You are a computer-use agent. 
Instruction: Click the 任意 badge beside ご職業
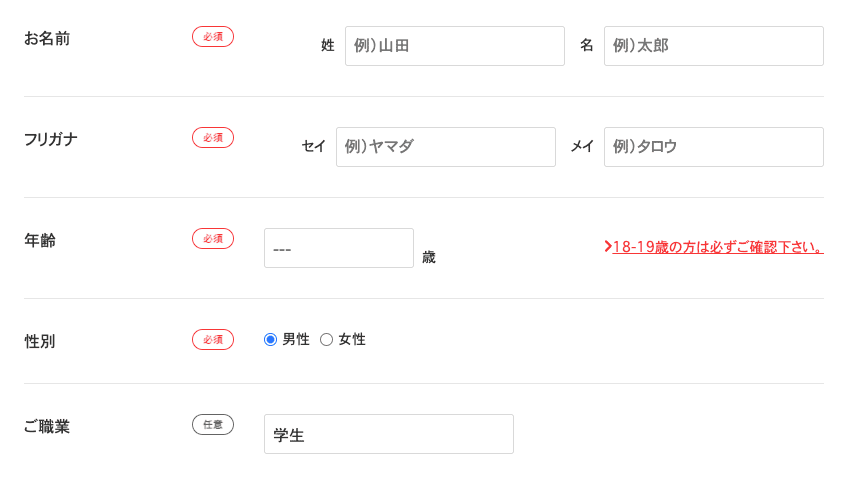213,425
